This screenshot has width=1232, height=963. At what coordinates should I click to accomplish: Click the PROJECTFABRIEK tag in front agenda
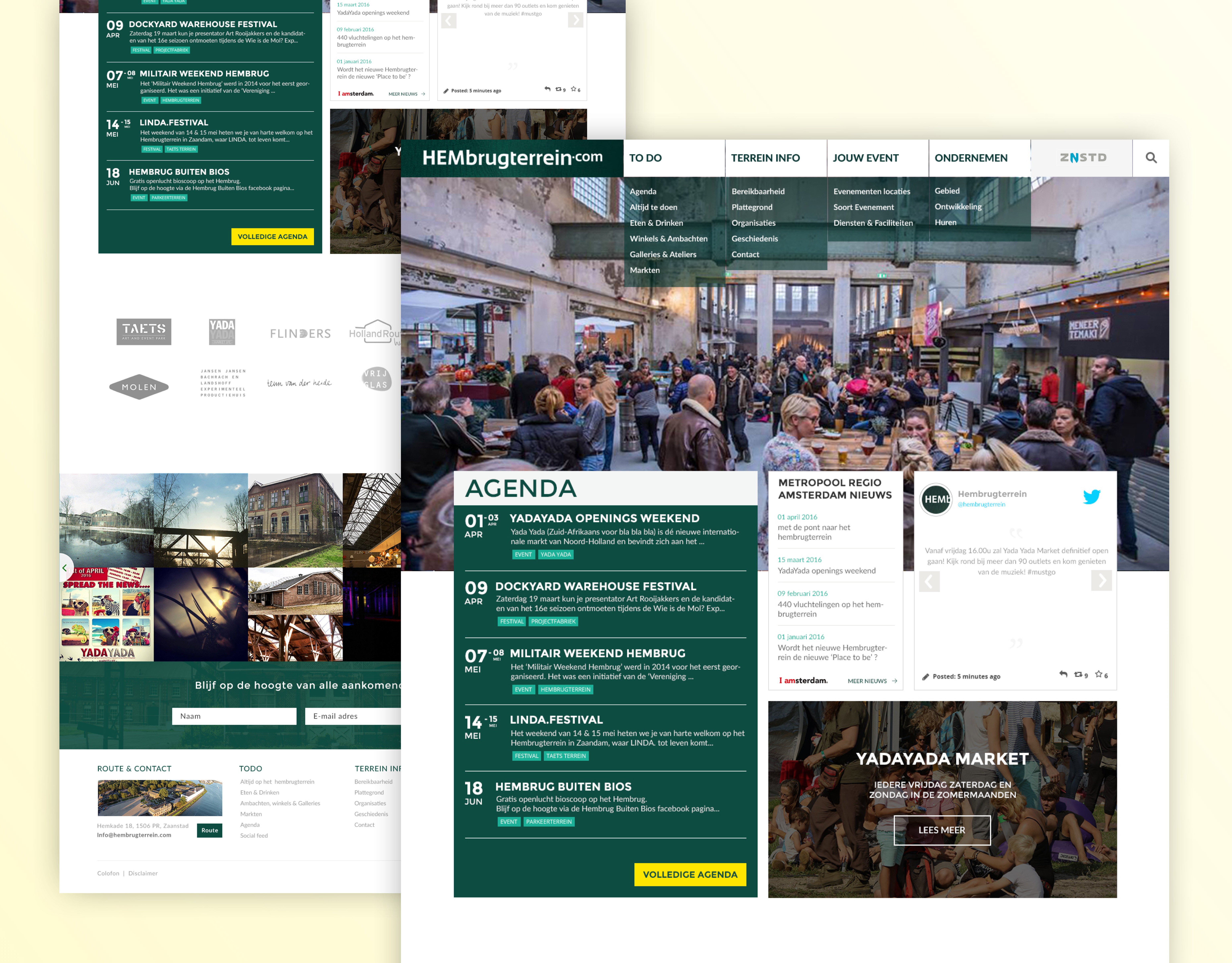(x=553, y=621)
